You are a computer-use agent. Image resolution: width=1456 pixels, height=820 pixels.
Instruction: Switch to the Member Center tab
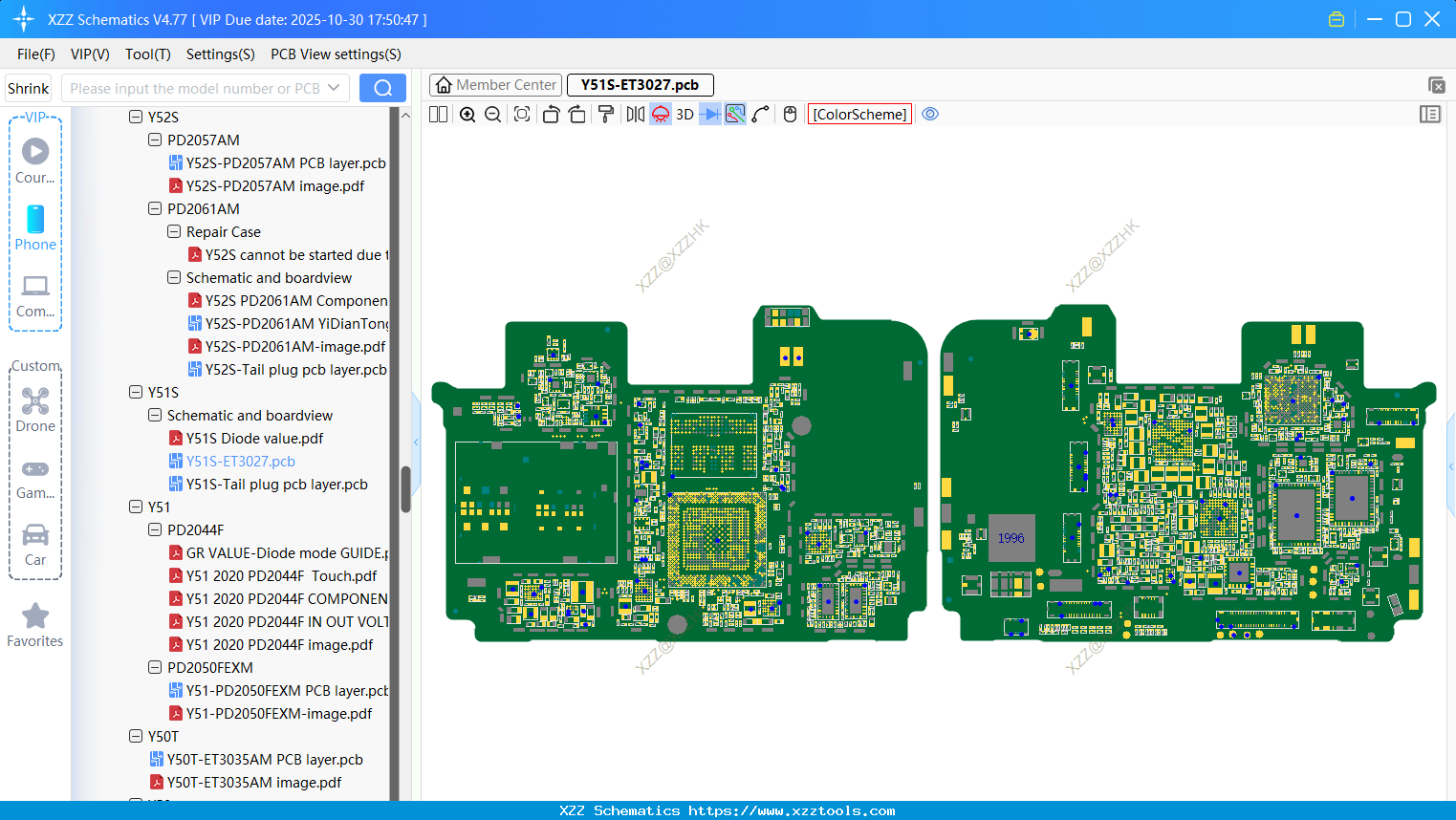[x=496, y=85]
